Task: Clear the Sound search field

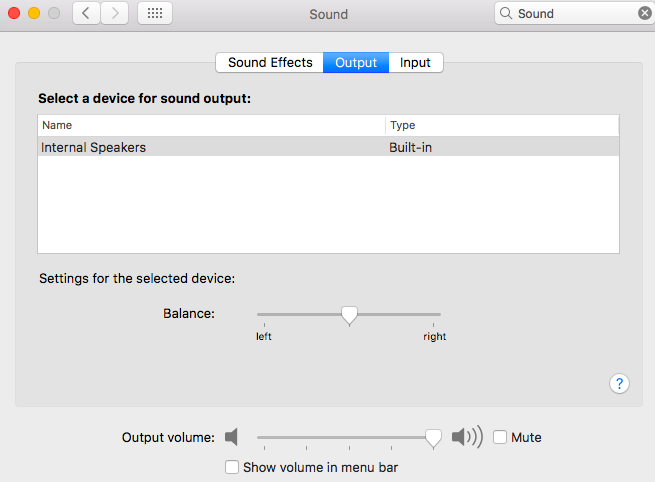Action: 645,13
